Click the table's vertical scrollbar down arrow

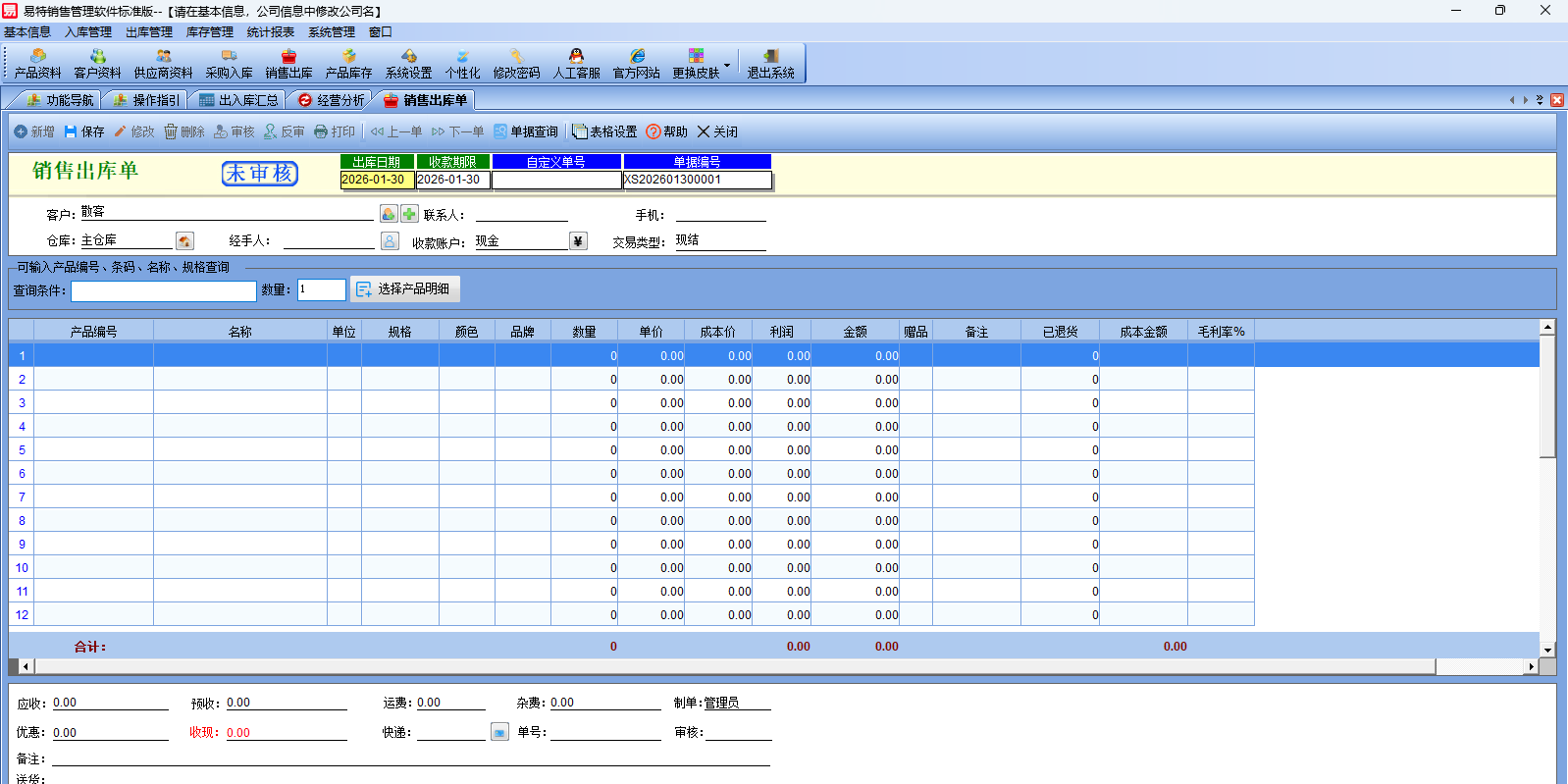[x=1547, y=650]
